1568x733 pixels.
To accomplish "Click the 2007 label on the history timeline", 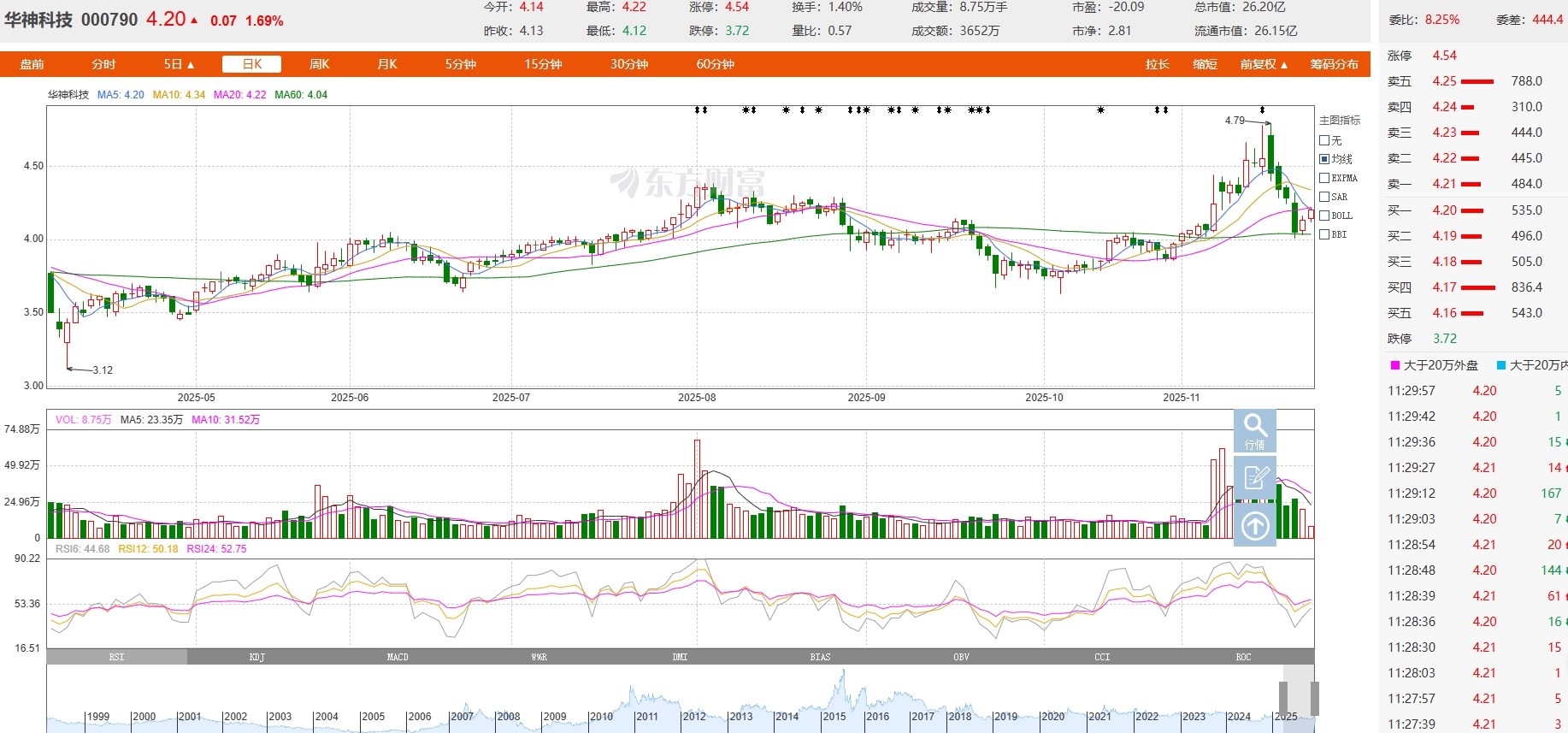I will 463,717.
